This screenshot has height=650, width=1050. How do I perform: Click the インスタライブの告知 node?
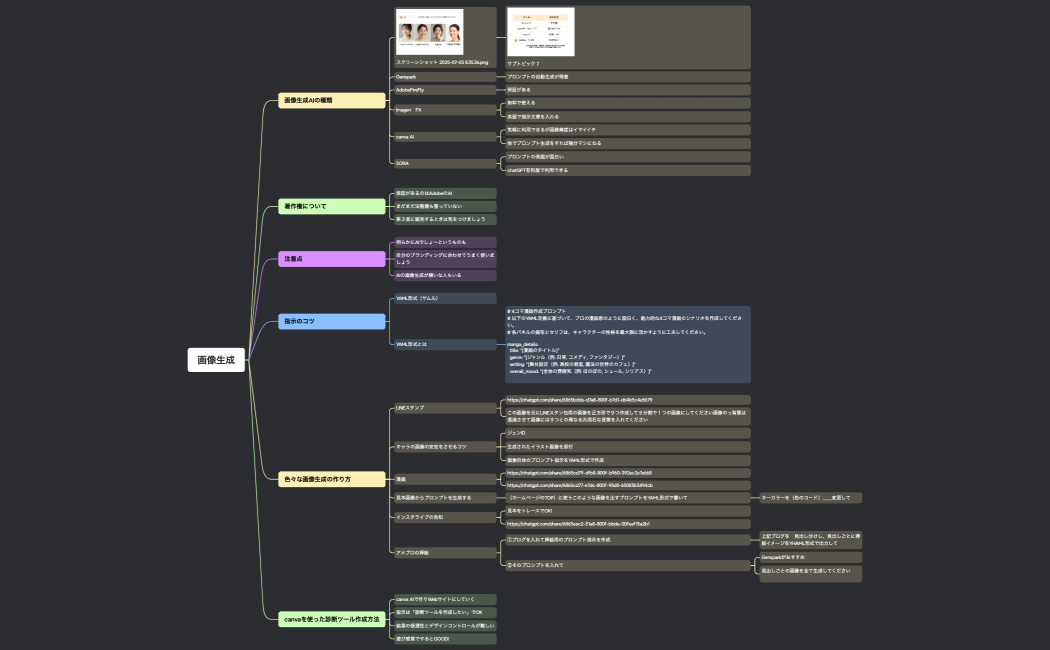coord(443,517)
